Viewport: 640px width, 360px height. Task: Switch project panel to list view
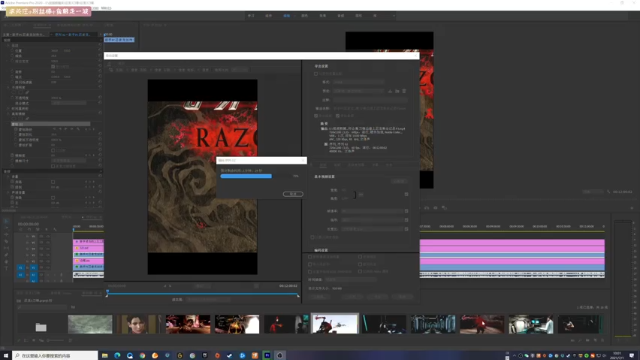26,340
